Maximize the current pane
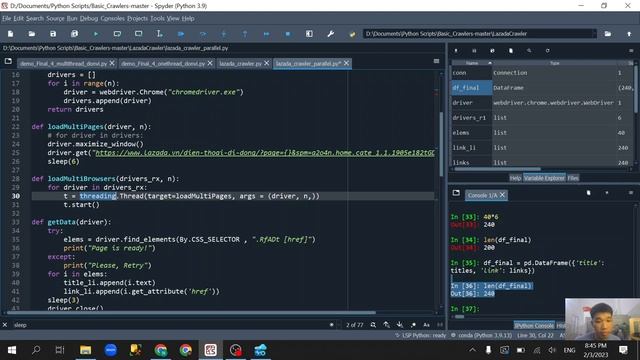This screenshot has width=640, height=360. coord(309,34)
